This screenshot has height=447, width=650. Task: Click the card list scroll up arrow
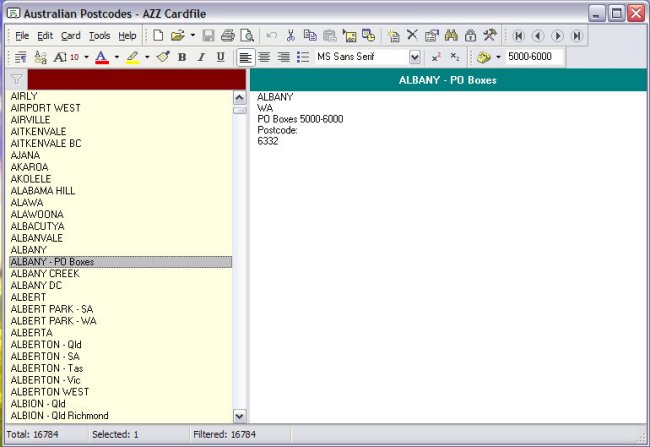(240, 98)
